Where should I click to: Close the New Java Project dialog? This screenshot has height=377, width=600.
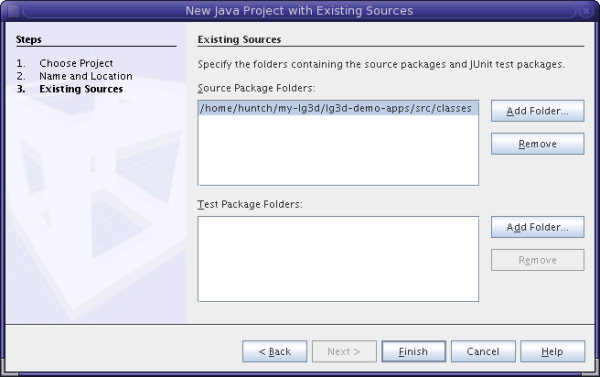pyautogui.click(x=586, y=11)
